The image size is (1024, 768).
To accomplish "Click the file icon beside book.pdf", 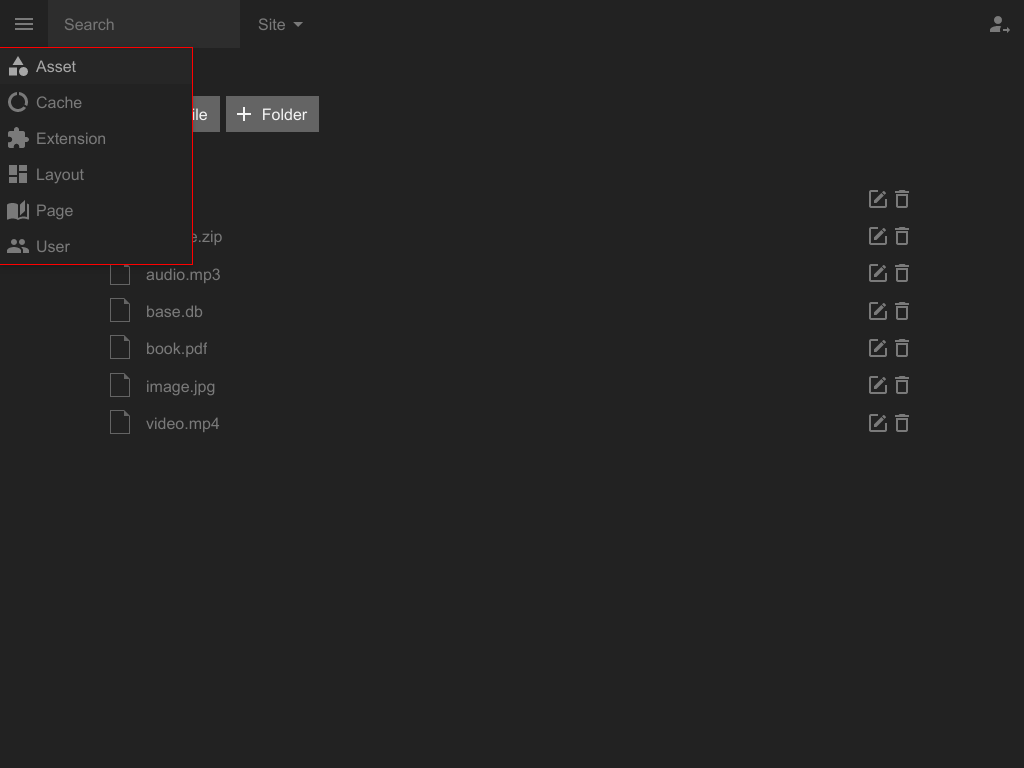I will coord(120,348).
